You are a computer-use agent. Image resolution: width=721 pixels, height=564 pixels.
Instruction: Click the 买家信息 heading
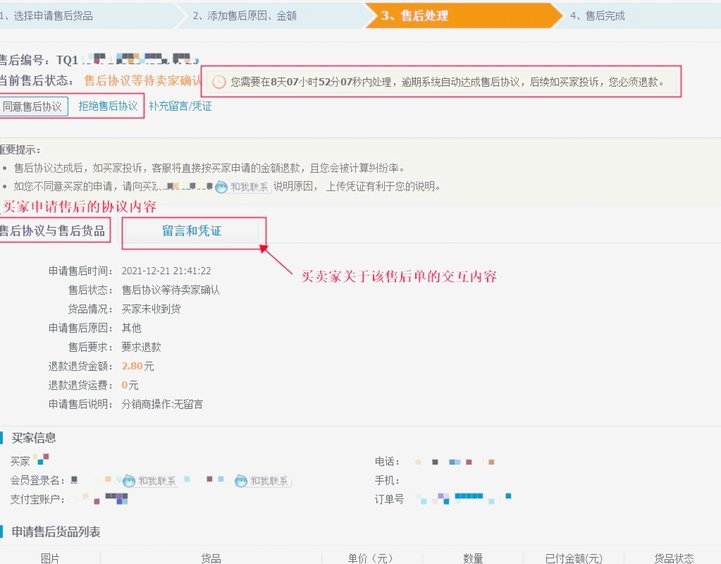(x=34, y=438)
